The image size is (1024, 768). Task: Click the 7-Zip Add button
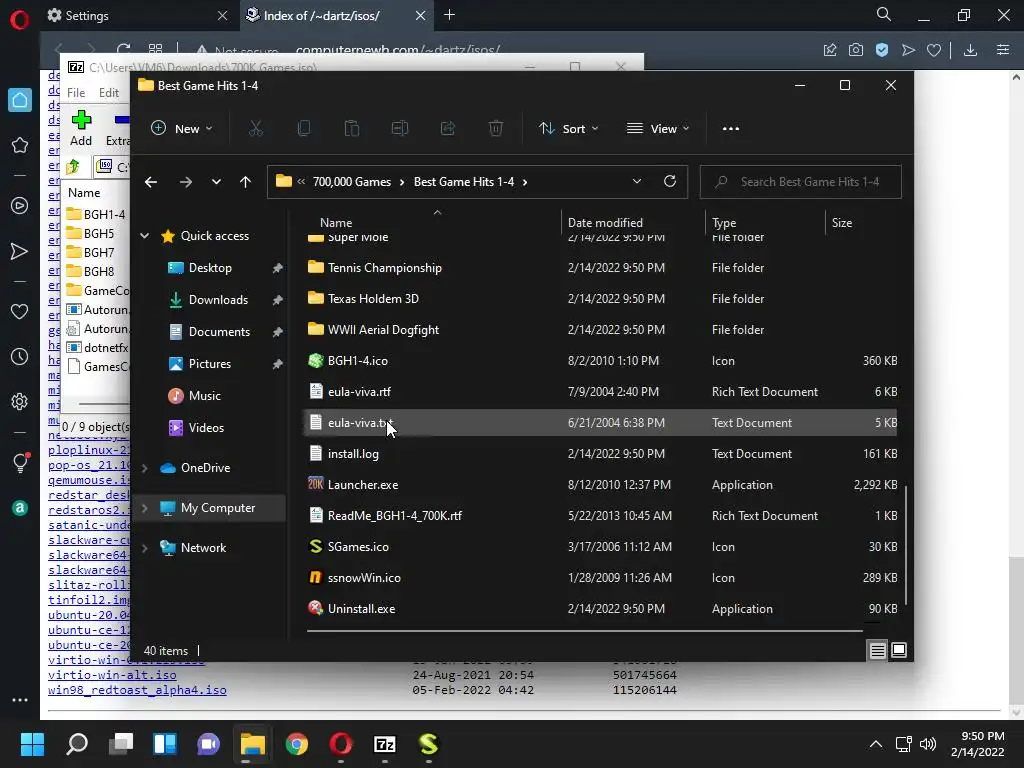[x=81, y=128]
